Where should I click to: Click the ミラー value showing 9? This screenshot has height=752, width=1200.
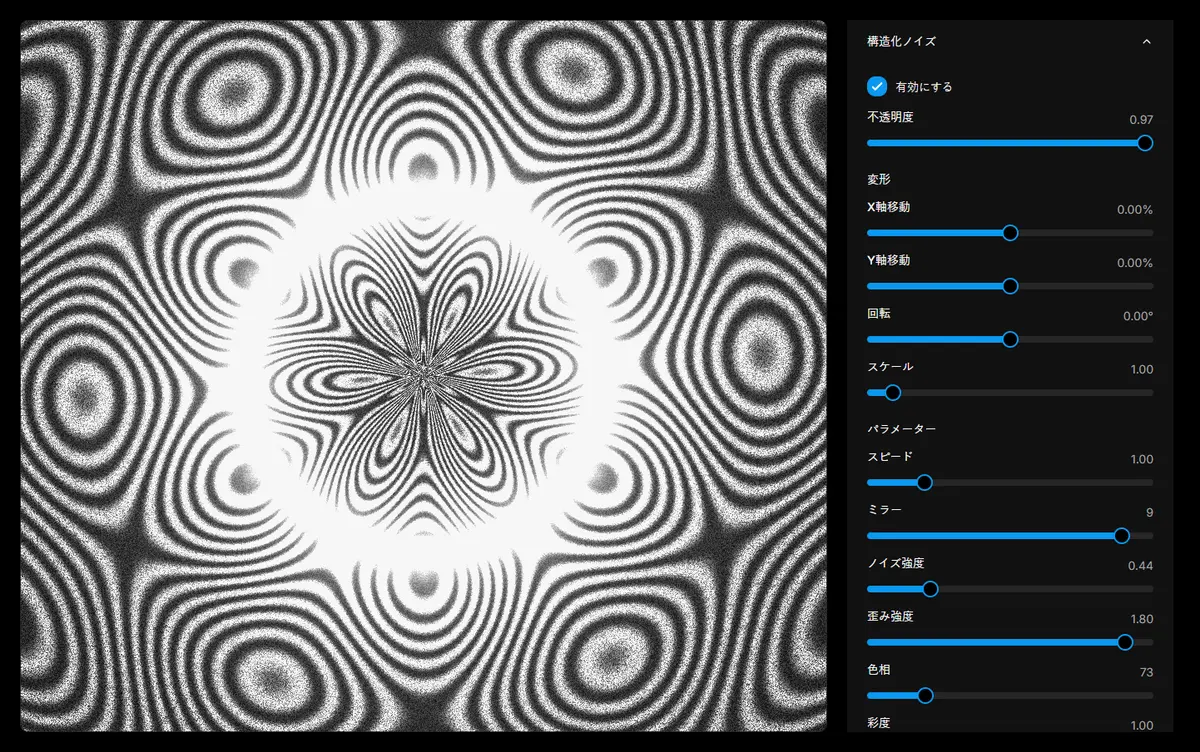pos(1148,510)
